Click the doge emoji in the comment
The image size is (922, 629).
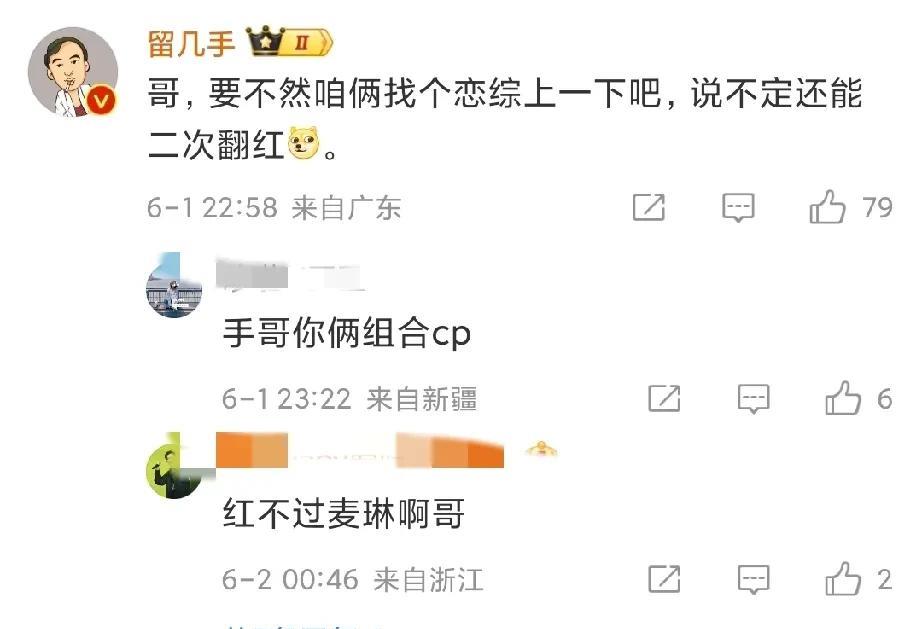[303, 143]
